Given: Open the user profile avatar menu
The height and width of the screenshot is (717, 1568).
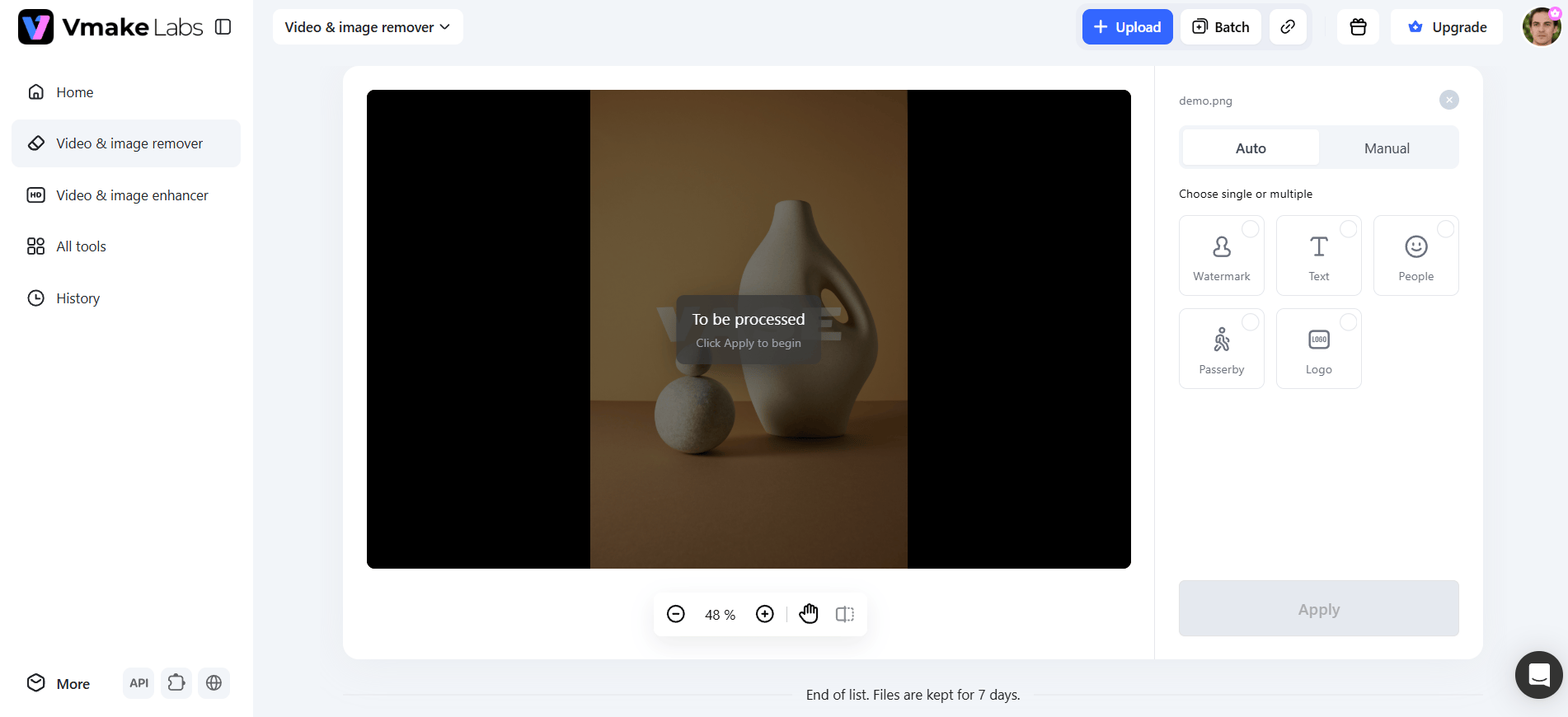Looking at the screenshot, I should tap(1542, 27).
